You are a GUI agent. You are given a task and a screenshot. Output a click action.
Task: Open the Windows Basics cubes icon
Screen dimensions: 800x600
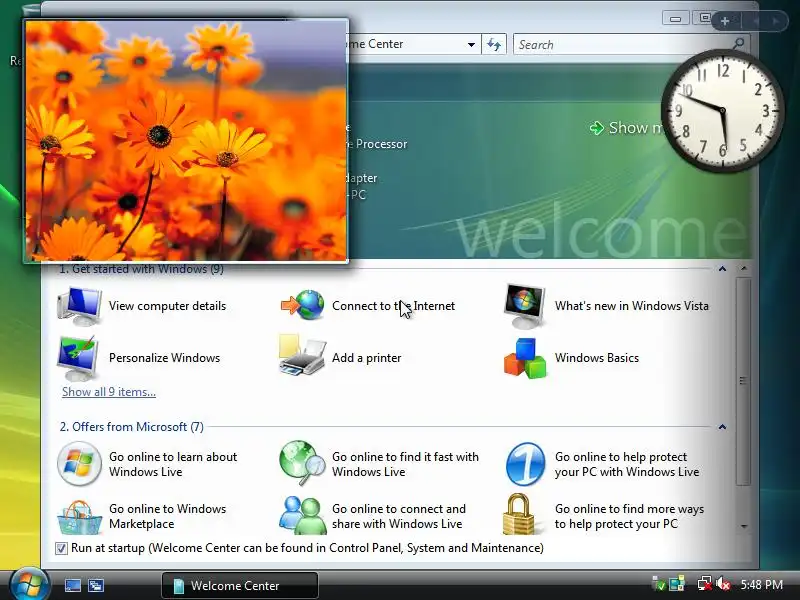tap(525, 358)
